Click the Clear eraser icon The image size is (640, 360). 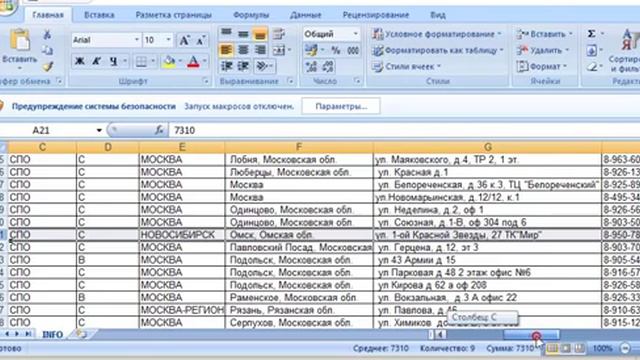[x=591, y=66]
